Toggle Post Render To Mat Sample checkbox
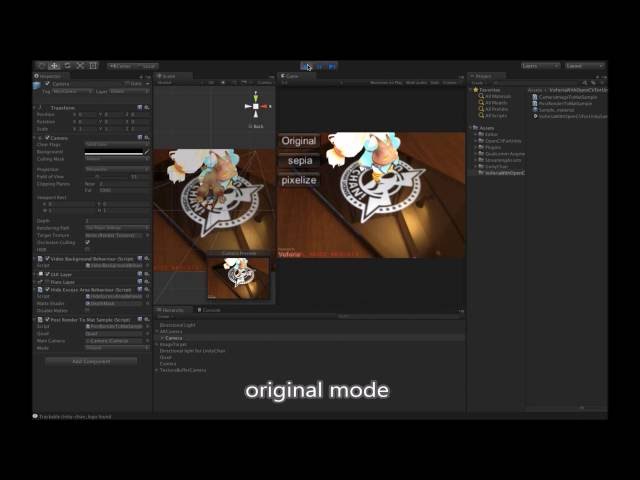Viewport: 640px width, 480px height. (47, 320)
